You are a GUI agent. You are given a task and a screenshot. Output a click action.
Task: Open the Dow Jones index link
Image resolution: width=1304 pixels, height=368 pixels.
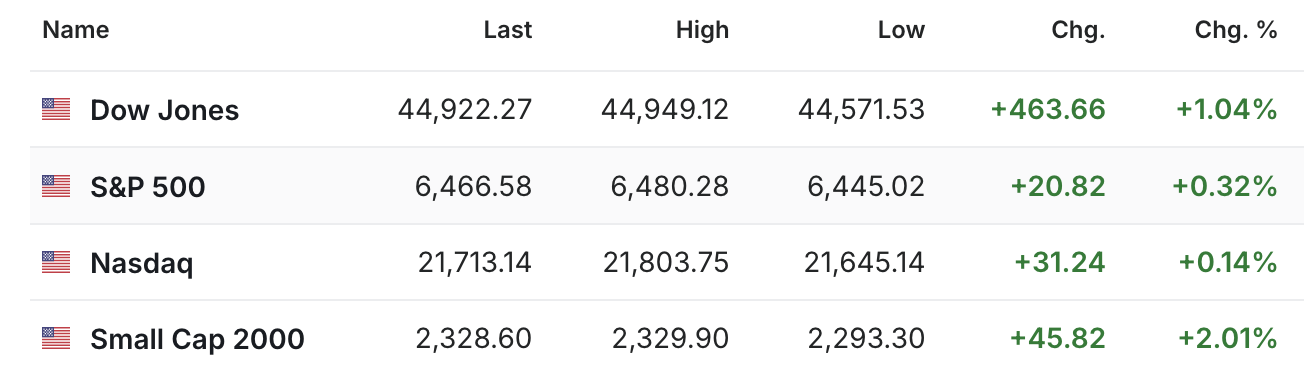coord(165,110)
